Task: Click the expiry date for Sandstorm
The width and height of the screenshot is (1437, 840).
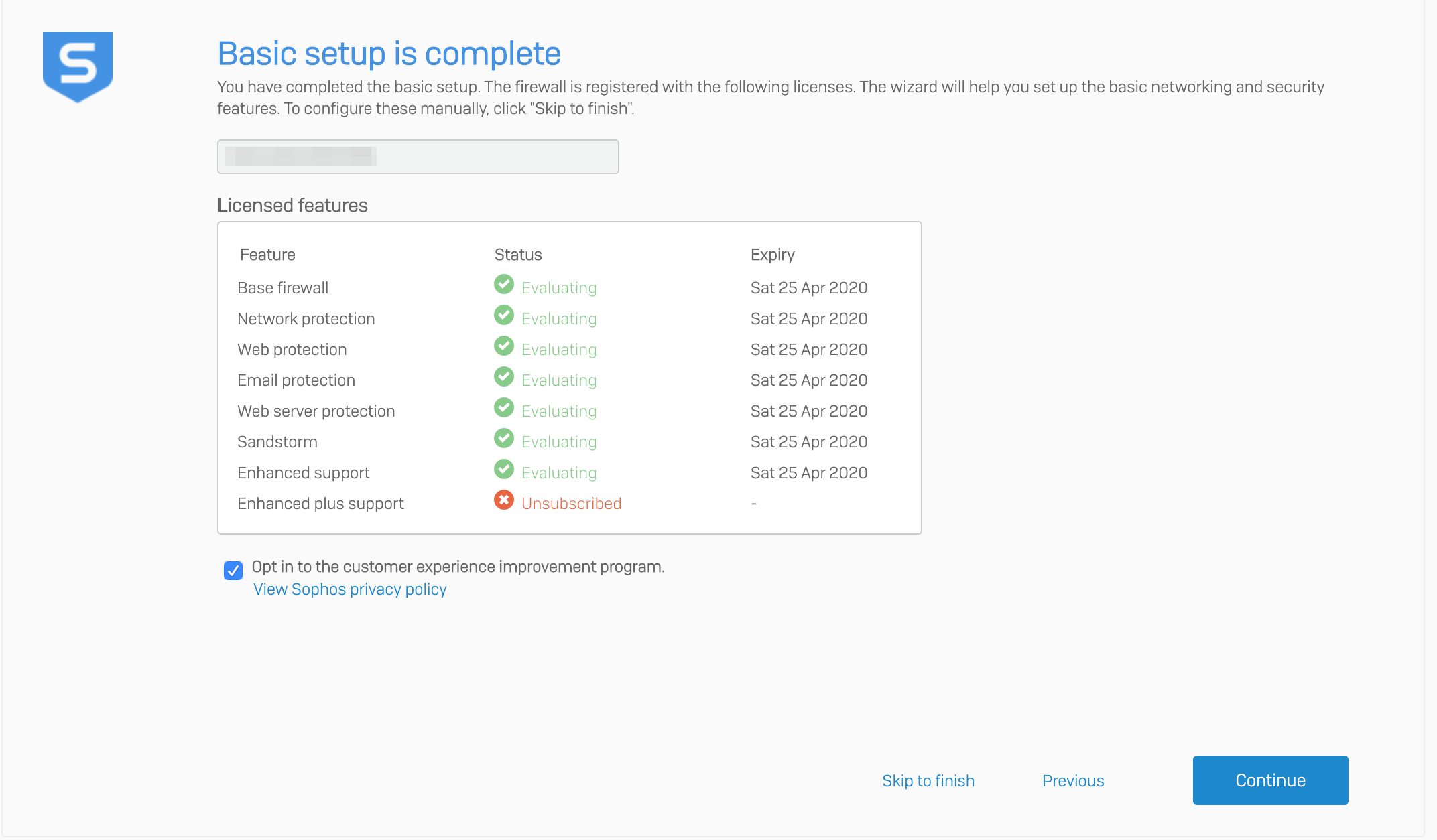Action: [x=809, y=442]
